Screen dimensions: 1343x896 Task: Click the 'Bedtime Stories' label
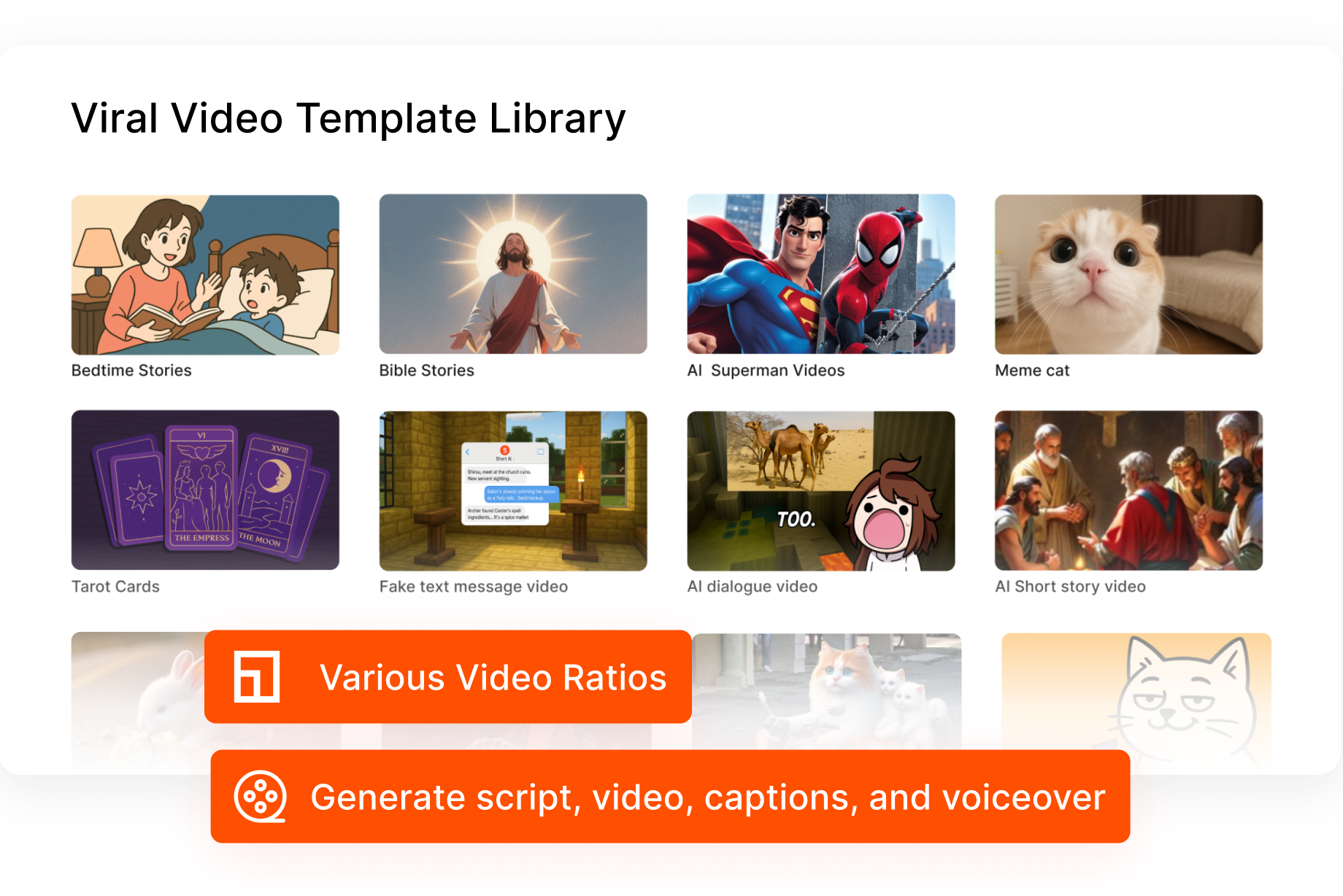(131, 371)
